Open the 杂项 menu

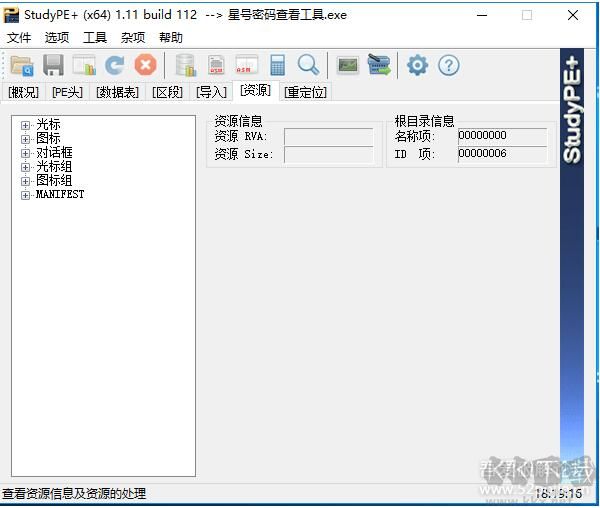(x=133, y=37)
